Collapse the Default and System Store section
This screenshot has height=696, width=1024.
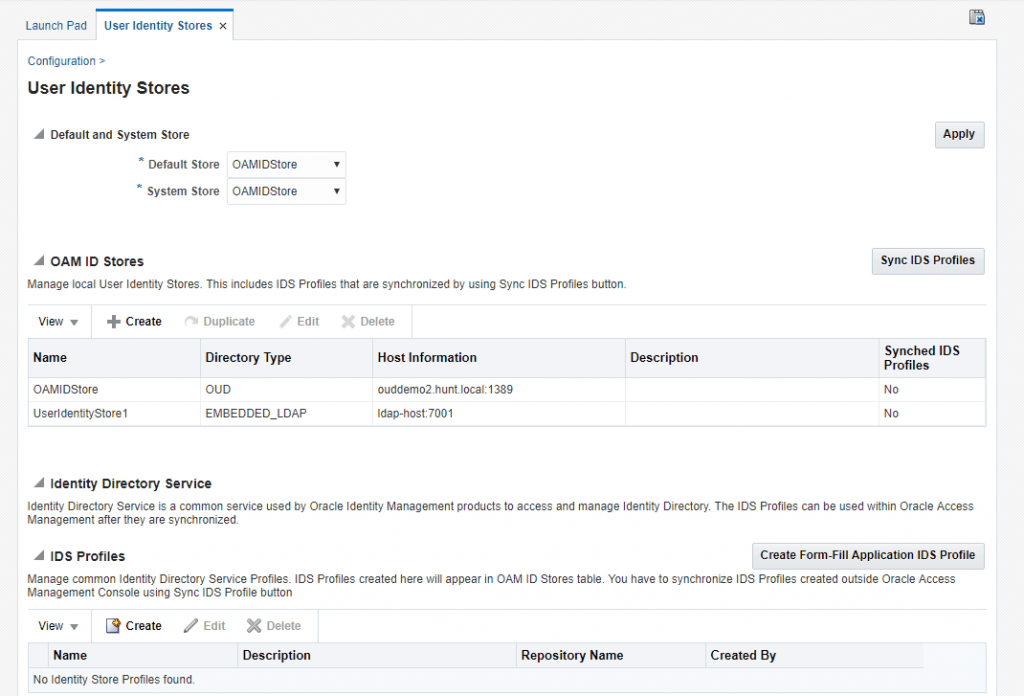click(39, 134)
